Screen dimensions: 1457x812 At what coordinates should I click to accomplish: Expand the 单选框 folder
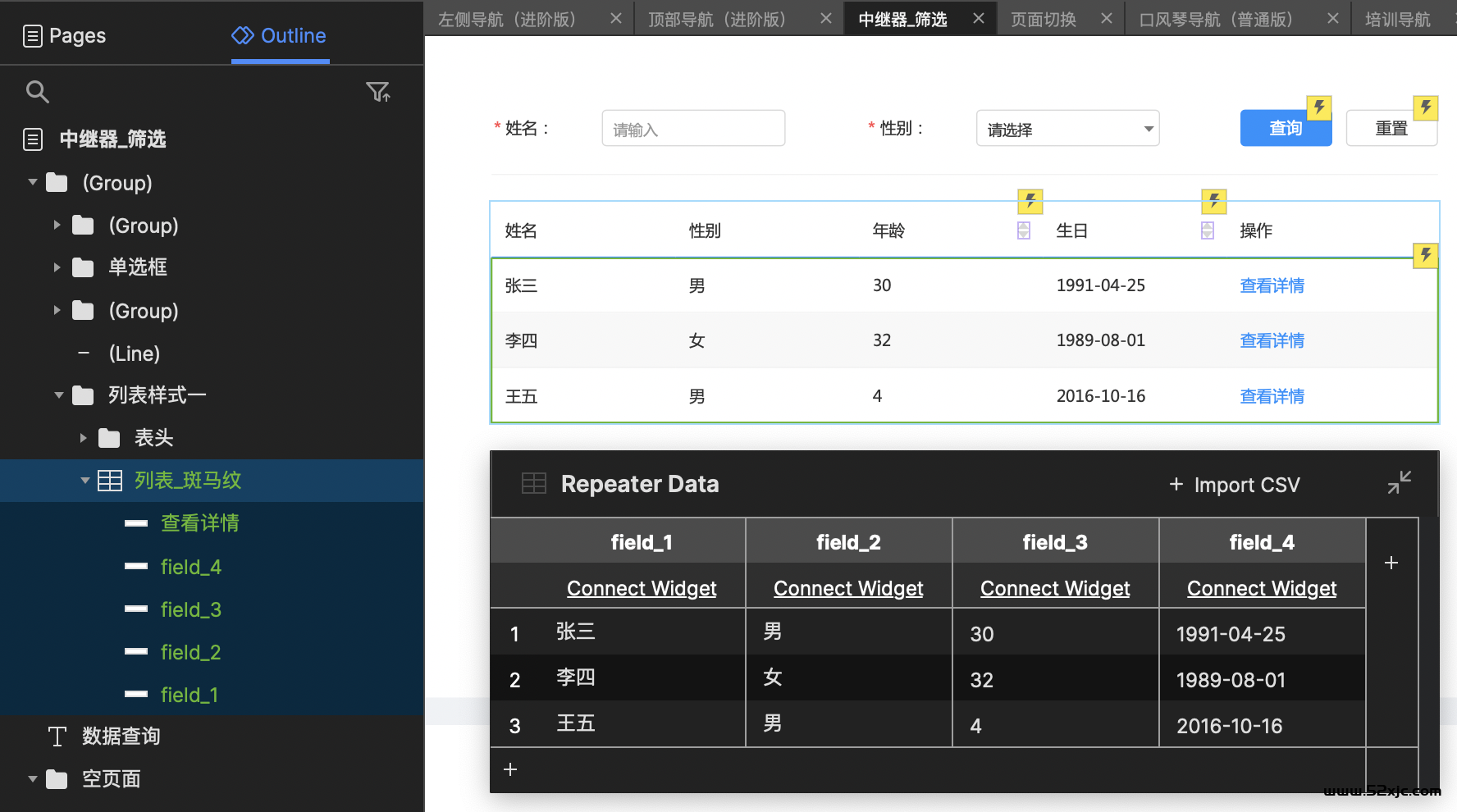point(57,267)
